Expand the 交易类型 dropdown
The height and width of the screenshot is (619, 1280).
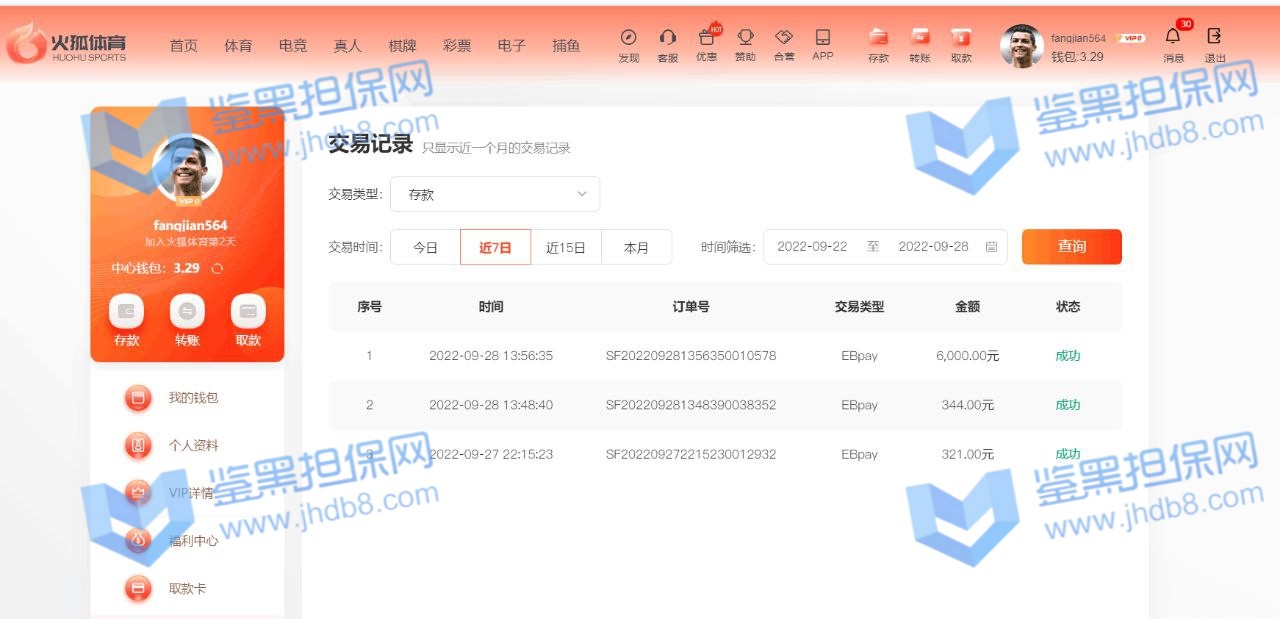495,195
